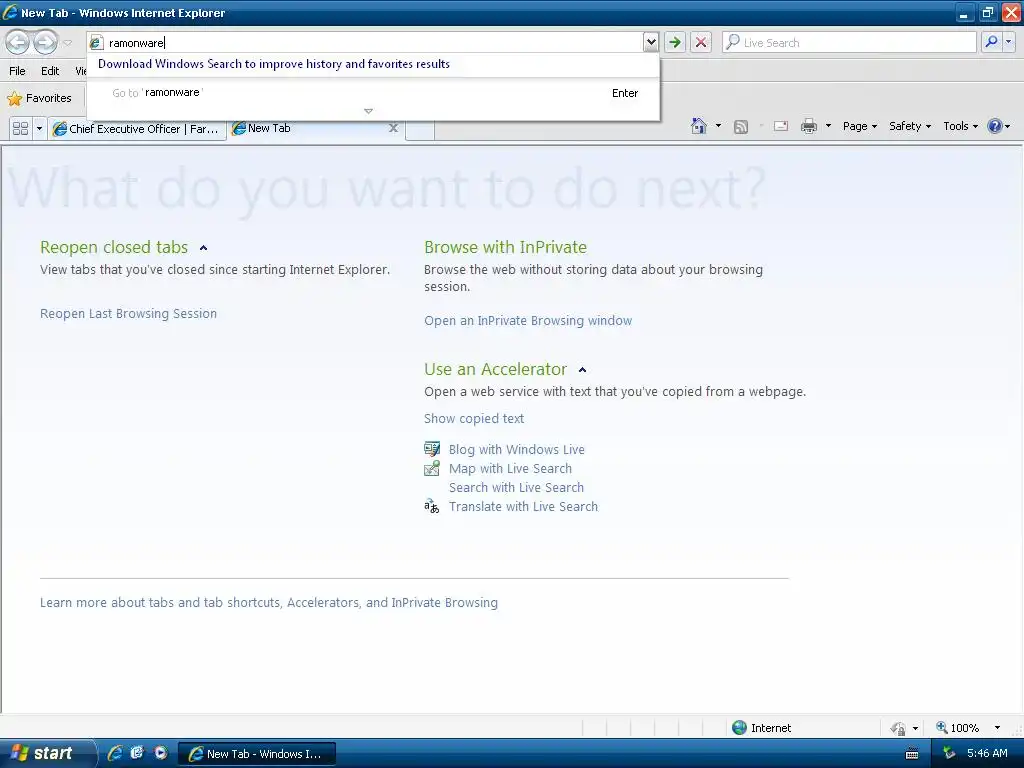Open the Tools menu
This screenshot has height=768, width=1024.
click(x=960, y=126)
